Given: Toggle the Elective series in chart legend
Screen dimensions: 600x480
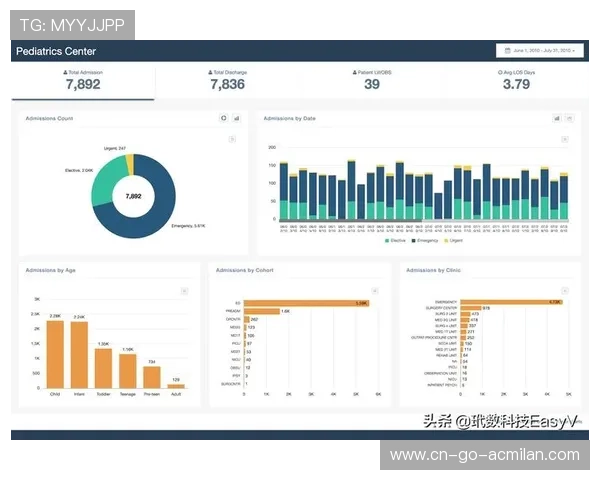Looking at the screenshot, I should coord(394,241).
